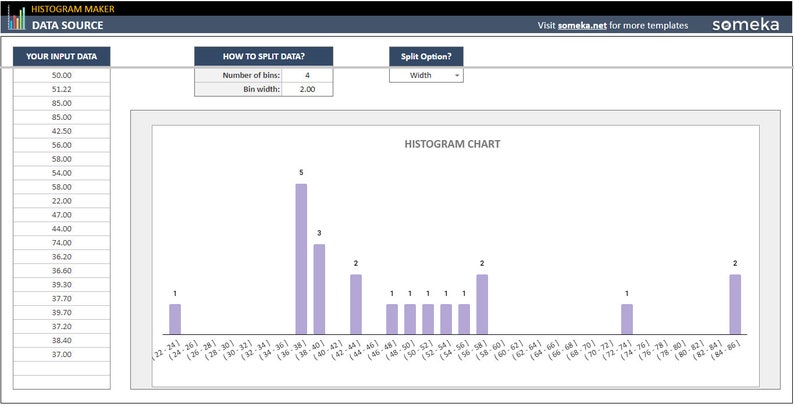Click axis label (58 - 60]
Viewport: 794px width, 407px height.
pyautogui.click(x=489, y=350)
